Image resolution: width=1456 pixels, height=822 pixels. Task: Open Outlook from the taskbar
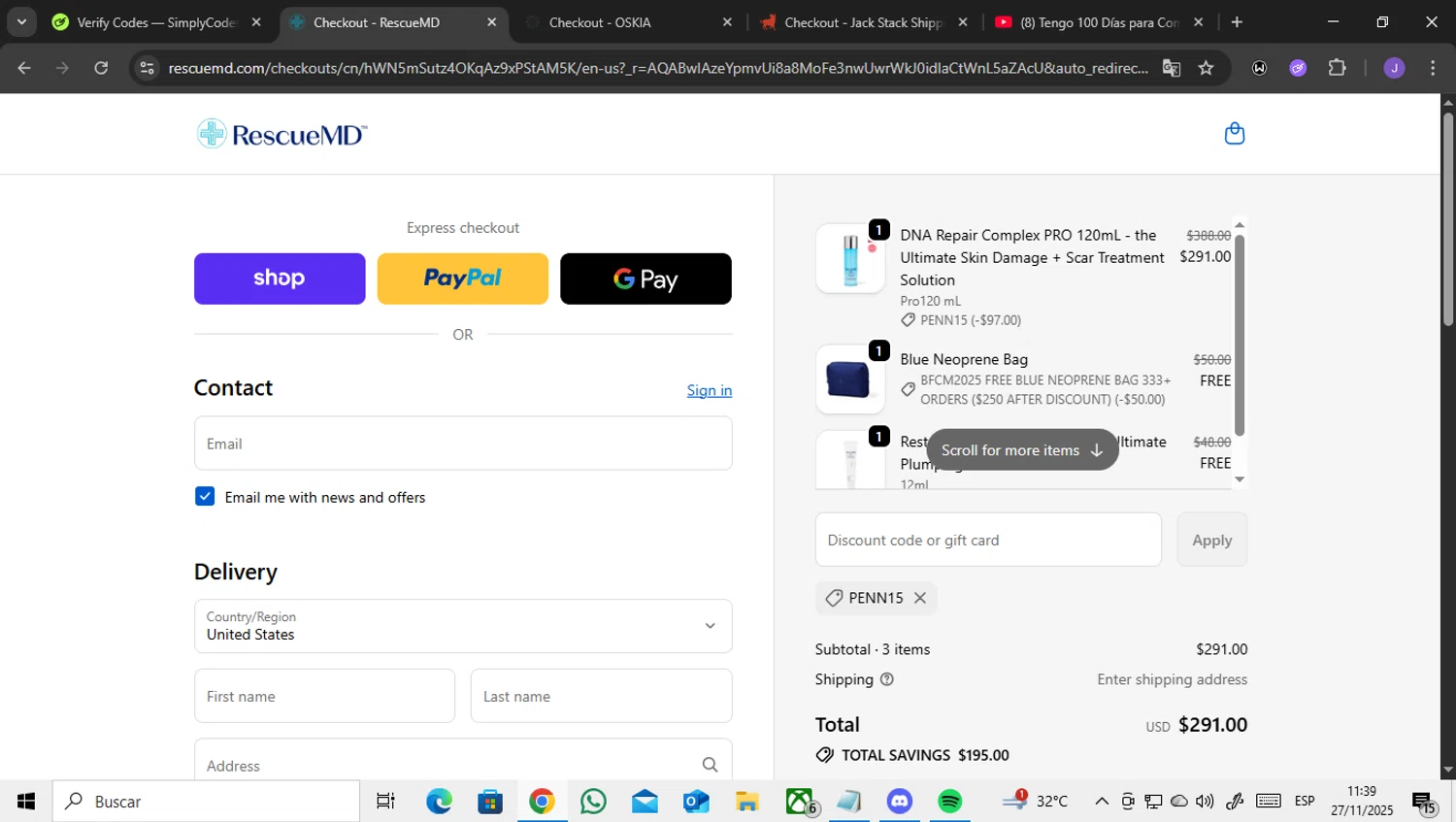[x=696, y=801]
